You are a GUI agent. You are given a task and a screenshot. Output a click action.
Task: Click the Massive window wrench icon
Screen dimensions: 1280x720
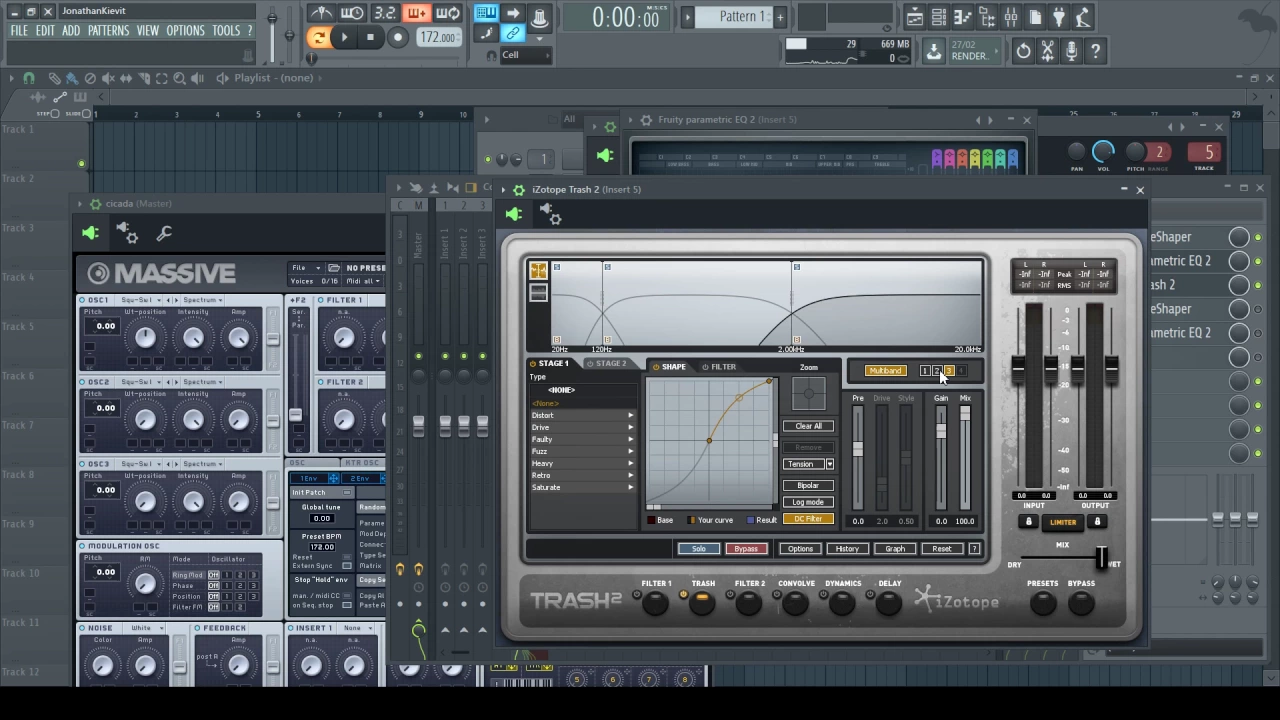coord(164,233)
